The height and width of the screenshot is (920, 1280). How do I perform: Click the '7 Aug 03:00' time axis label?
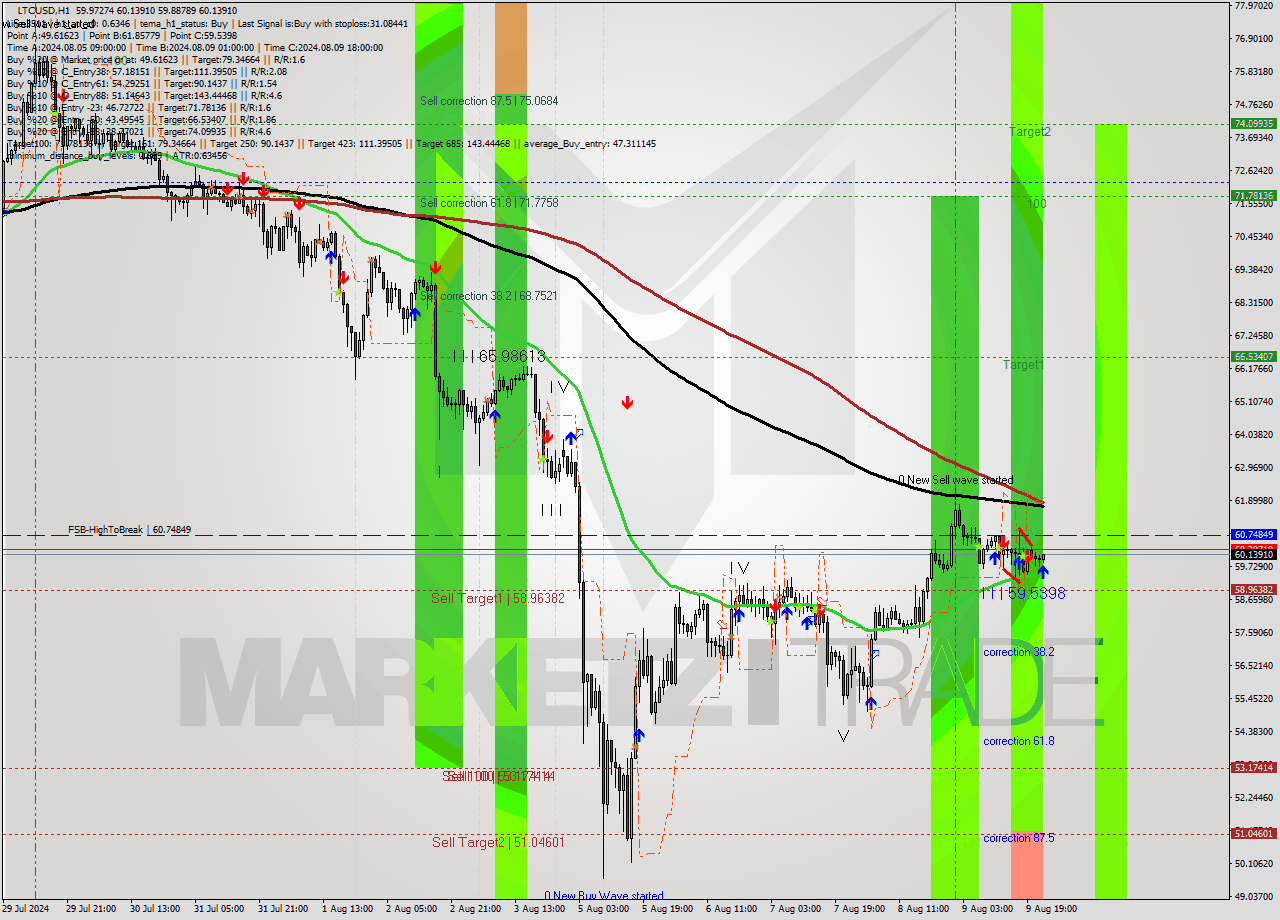tap(795, 909)
